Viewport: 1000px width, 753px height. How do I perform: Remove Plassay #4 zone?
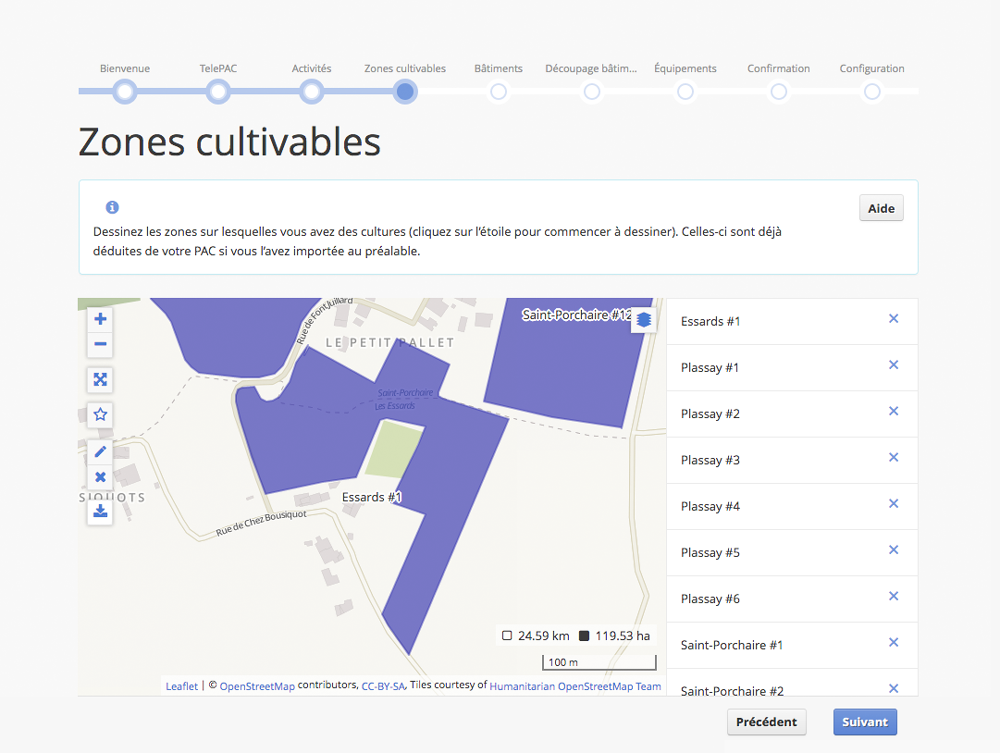point(893,504)
